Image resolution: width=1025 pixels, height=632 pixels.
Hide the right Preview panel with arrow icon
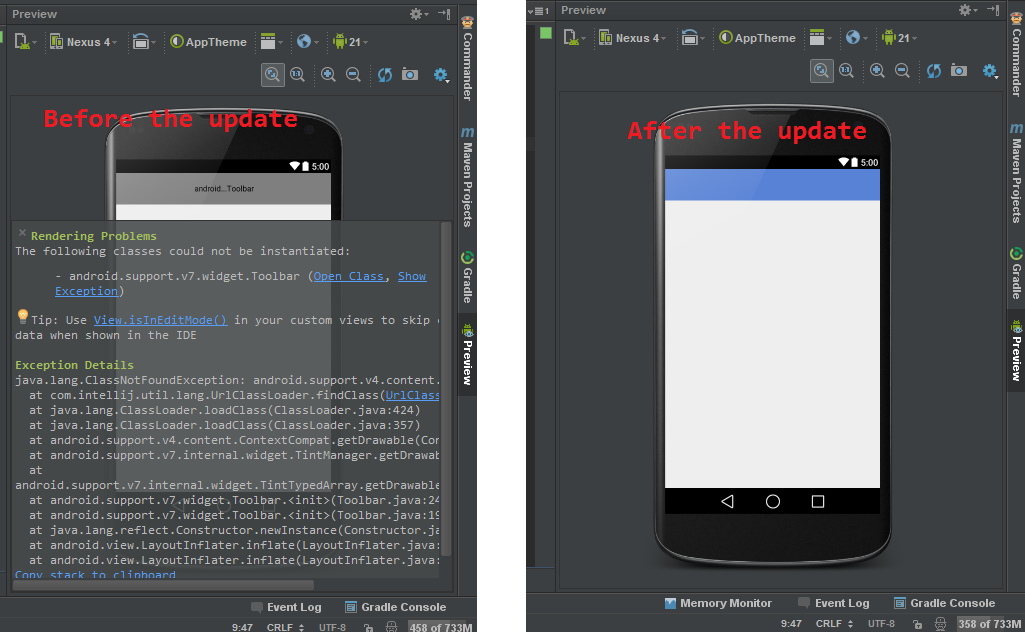(993, 10)
